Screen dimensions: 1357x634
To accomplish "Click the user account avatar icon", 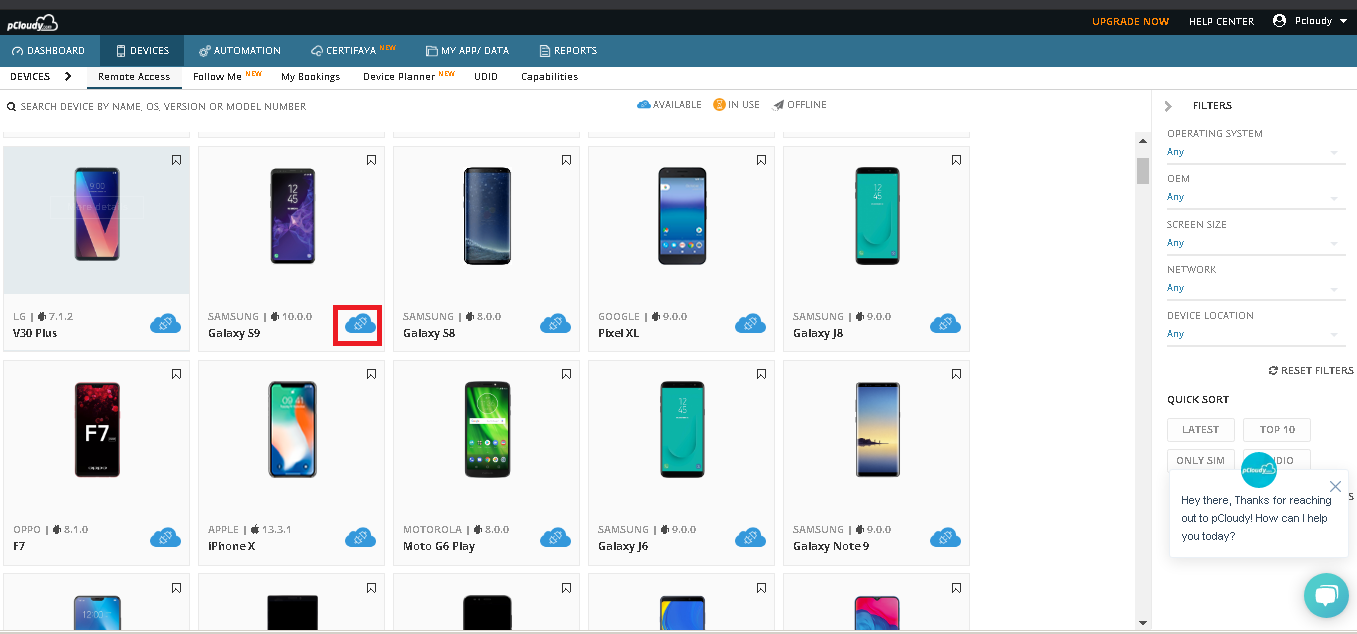I will pos(1279,21).
